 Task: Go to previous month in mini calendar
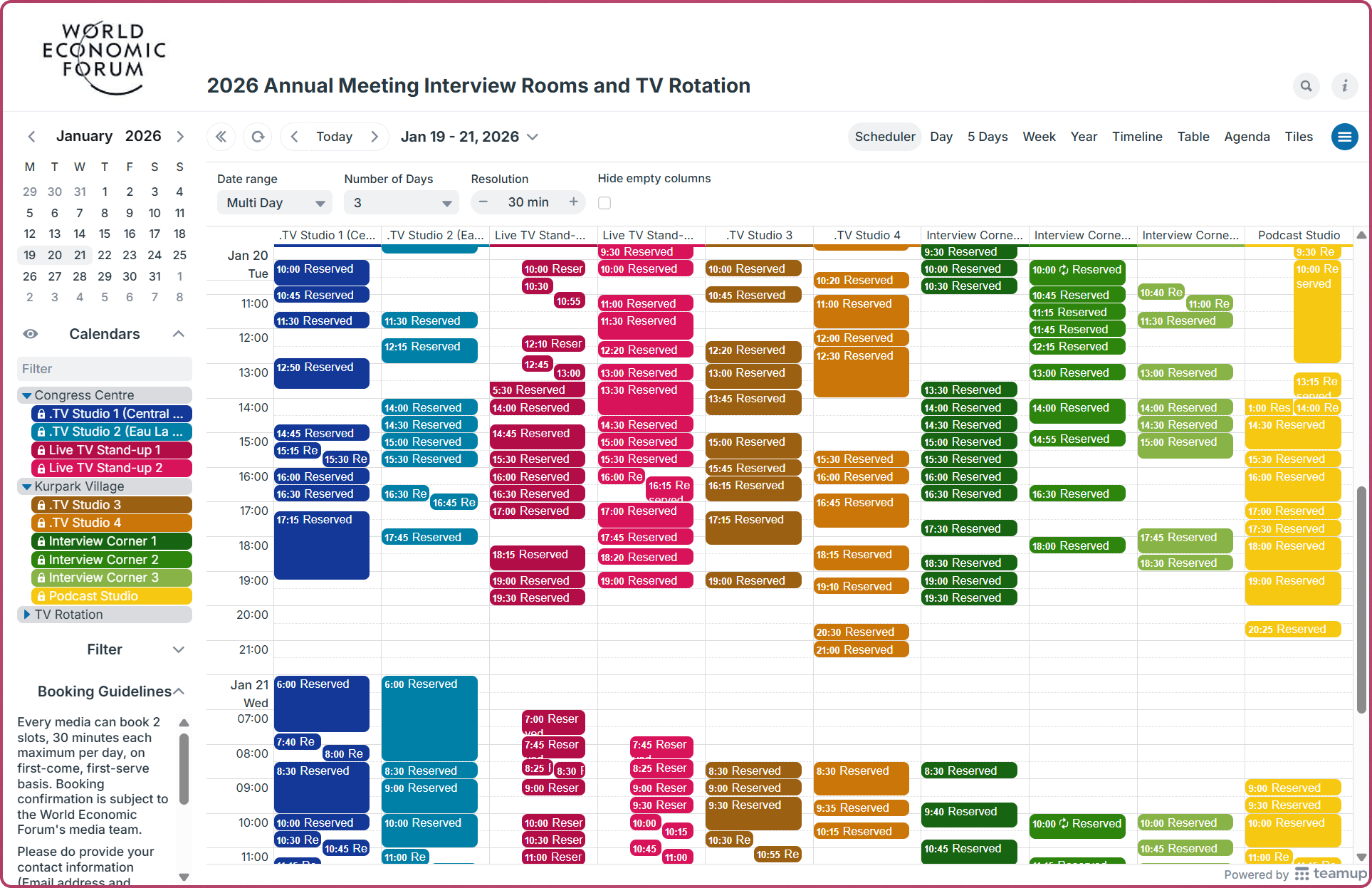[31, 136]
